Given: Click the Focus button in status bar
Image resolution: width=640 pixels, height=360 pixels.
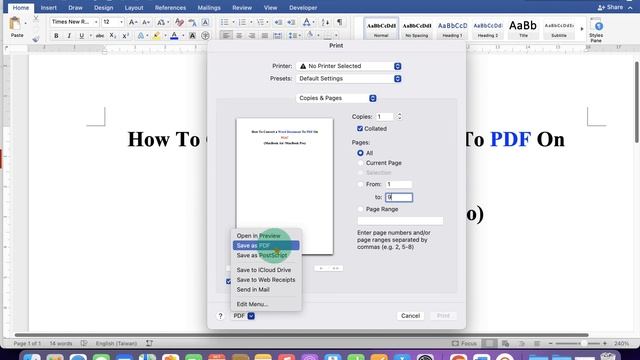Looking at the screenshot, I should (x=464, y=343).
